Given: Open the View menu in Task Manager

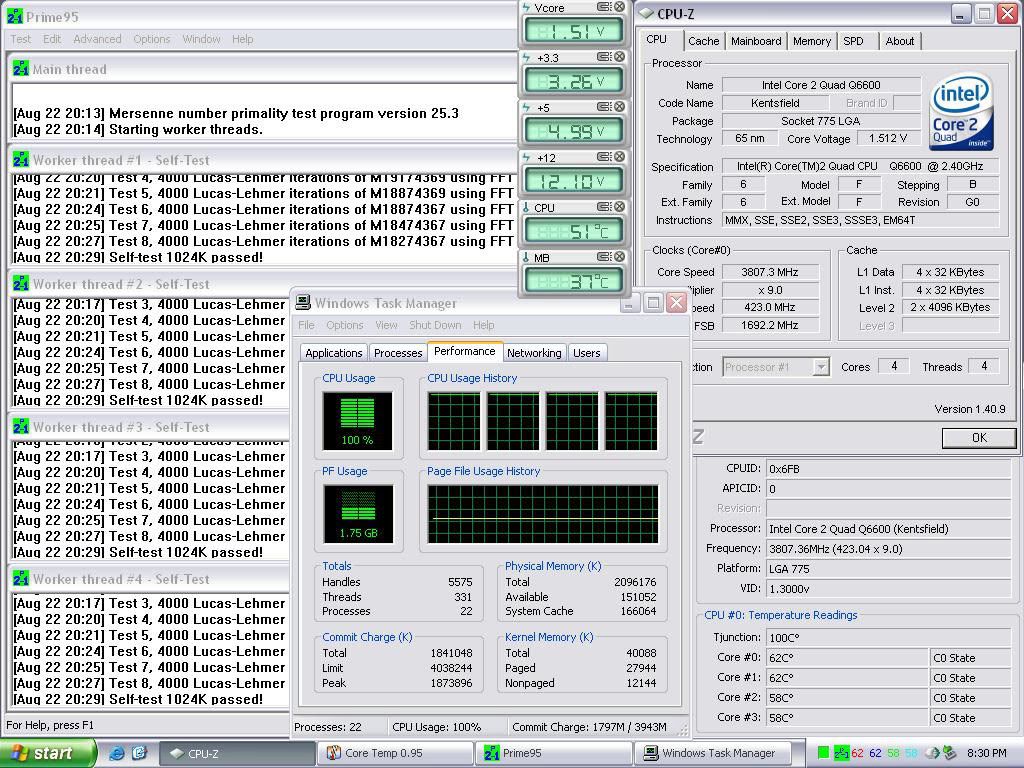Looking at the screenshot, I should click(x=386, y=325).
